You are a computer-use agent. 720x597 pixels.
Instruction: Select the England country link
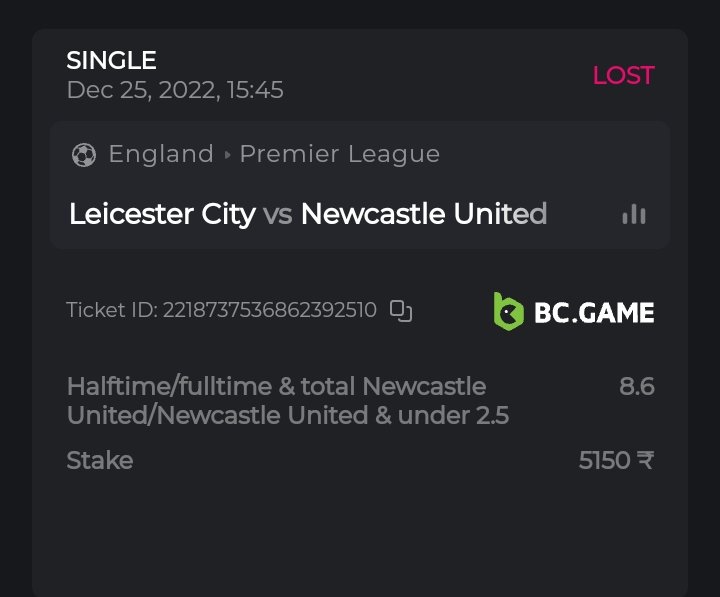pyautogui.click(x=161, y=154)
